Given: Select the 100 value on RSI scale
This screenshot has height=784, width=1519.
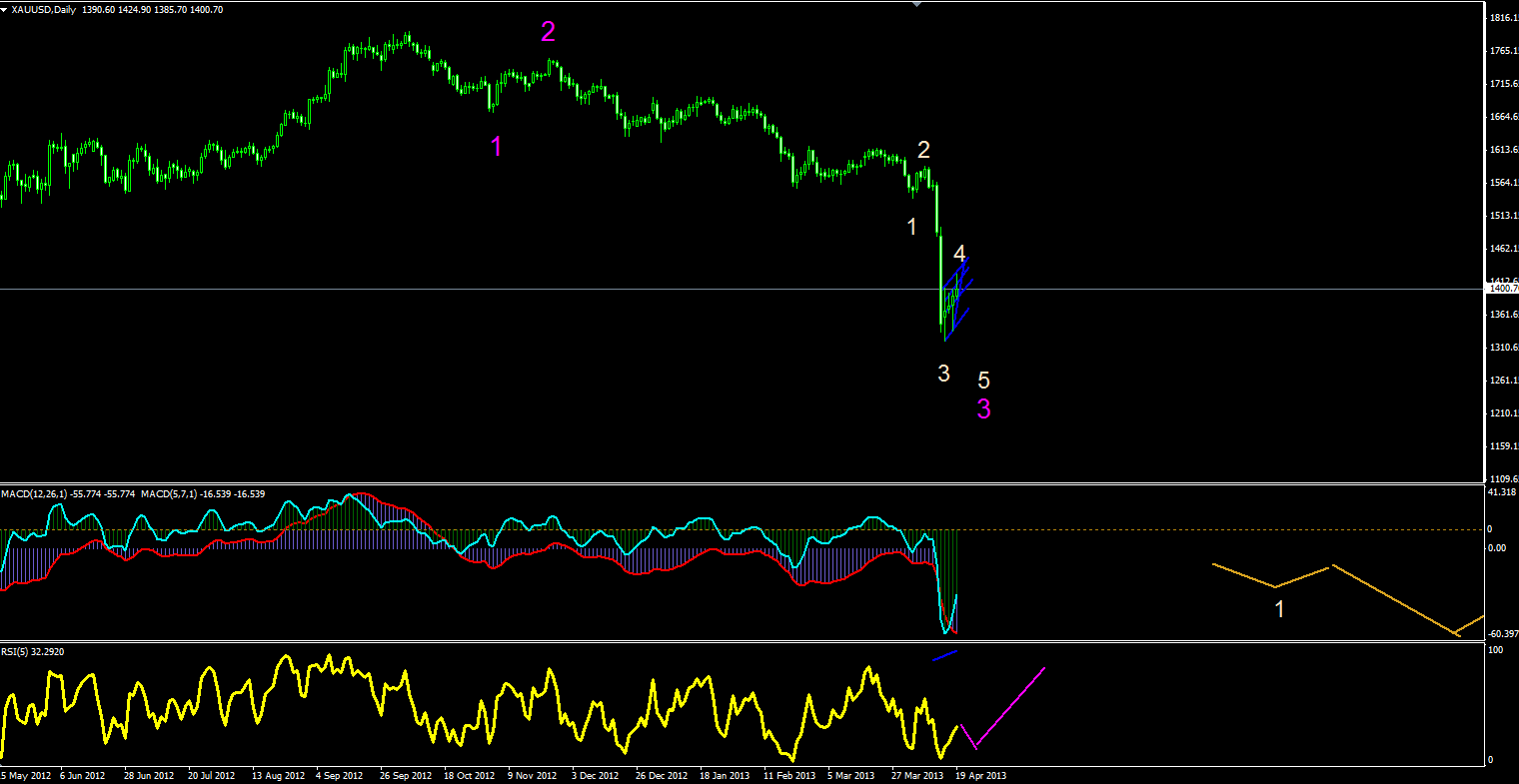Looking at the screenshot, I should coord(1496,650).
